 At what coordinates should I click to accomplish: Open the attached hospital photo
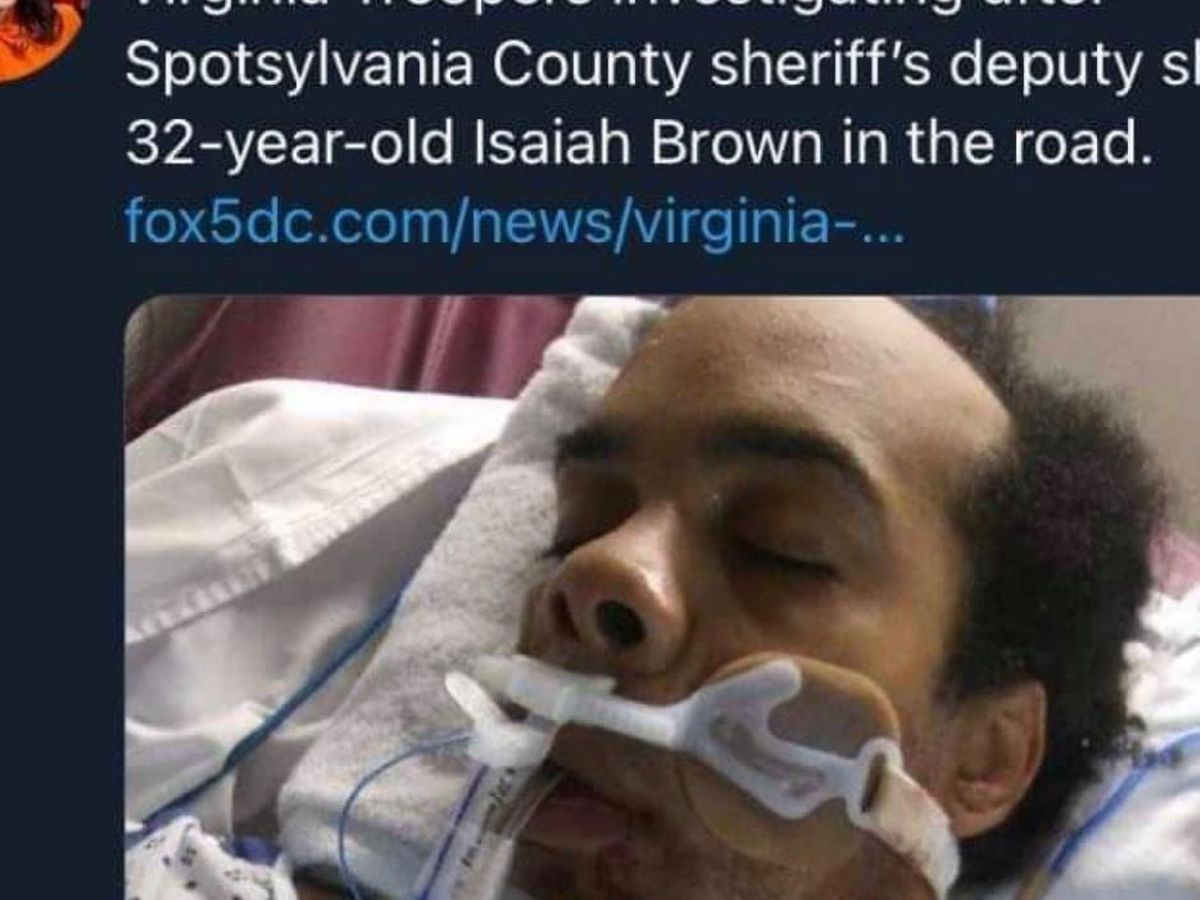coord(662,598)
